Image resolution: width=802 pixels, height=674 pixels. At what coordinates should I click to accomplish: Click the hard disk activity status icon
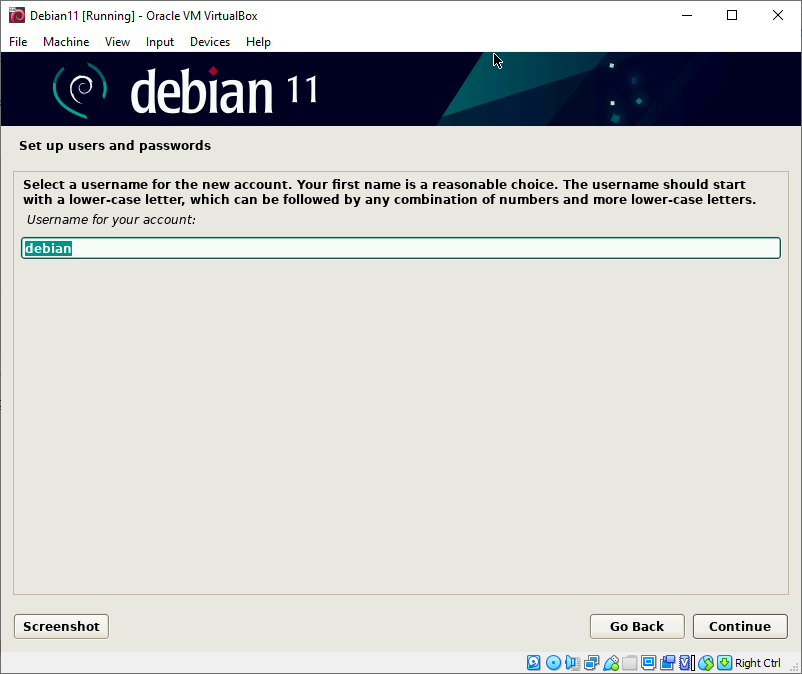click(533, 663)
